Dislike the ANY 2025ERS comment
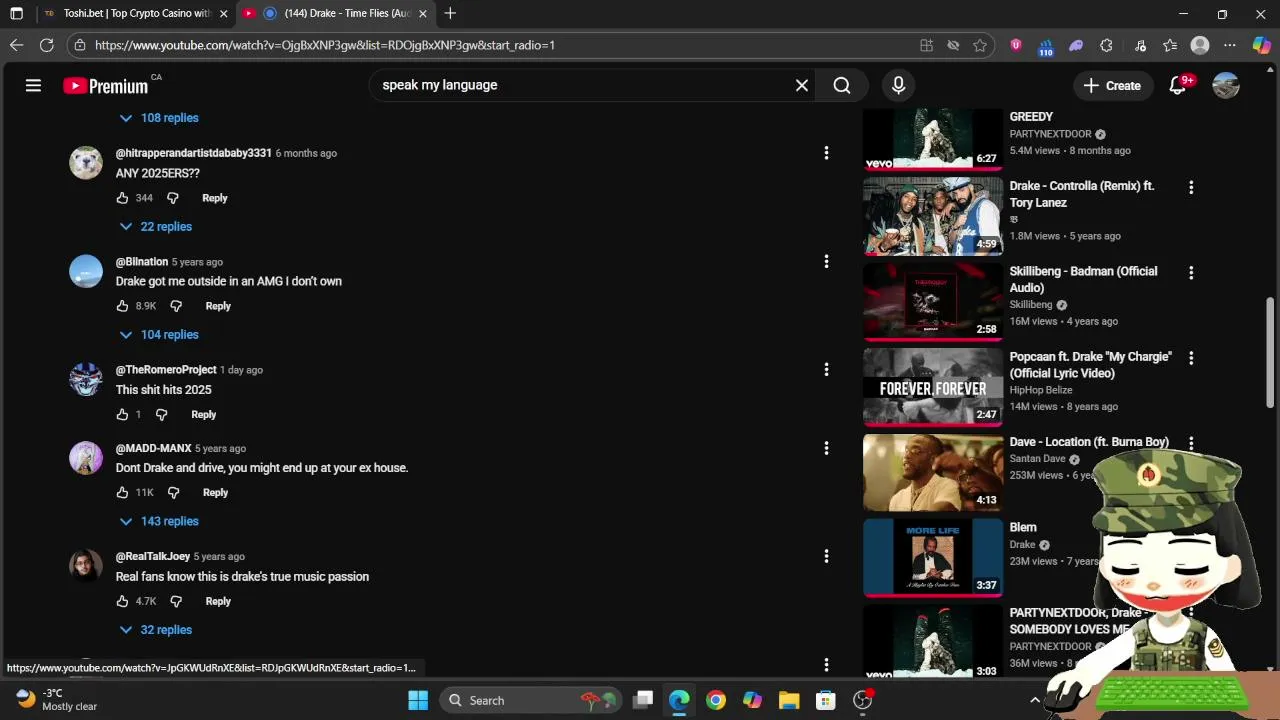1280x720 pixels. click(173, 198)
